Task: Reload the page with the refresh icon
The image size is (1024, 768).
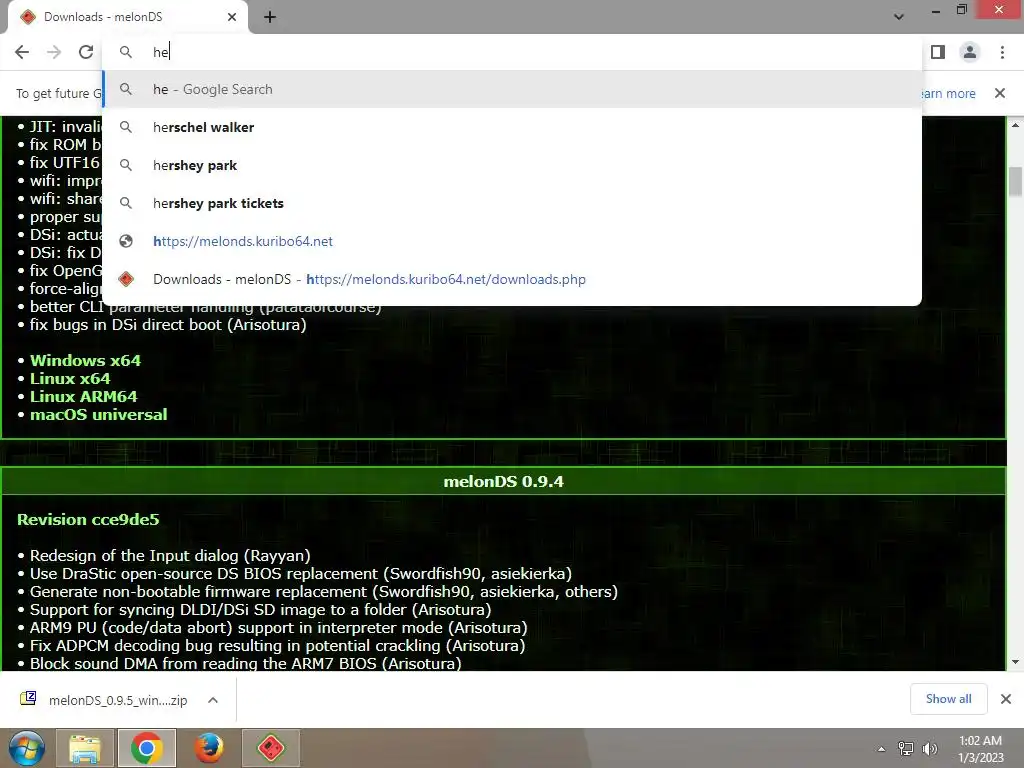Action: [x=86, y=52]
